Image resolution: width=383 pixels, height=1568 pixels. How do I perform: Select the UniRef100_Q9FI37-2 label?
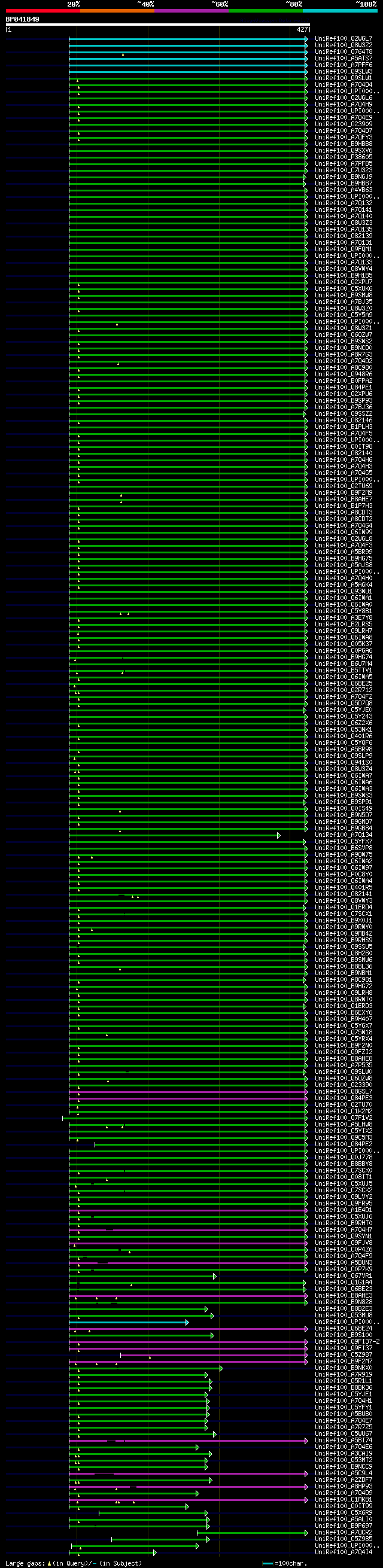click(x=347, y=1342)
